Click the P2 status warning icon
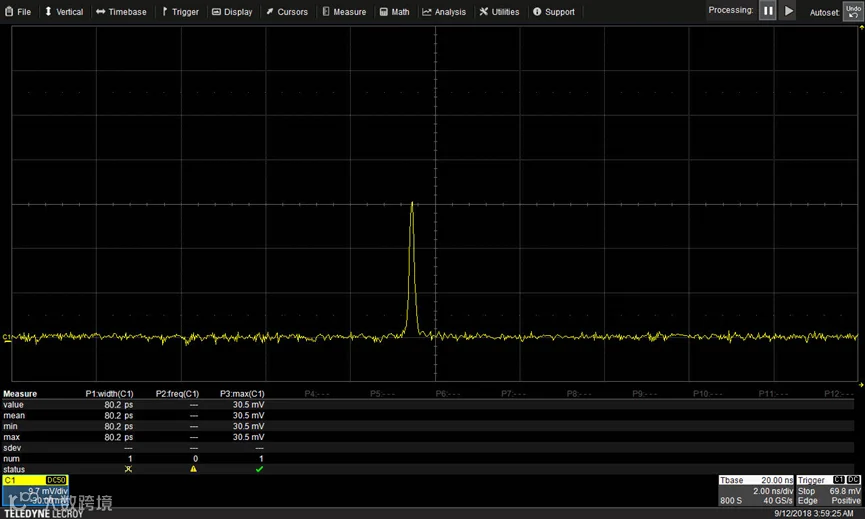This screenshot has width=865, height=519. point(194,469)
